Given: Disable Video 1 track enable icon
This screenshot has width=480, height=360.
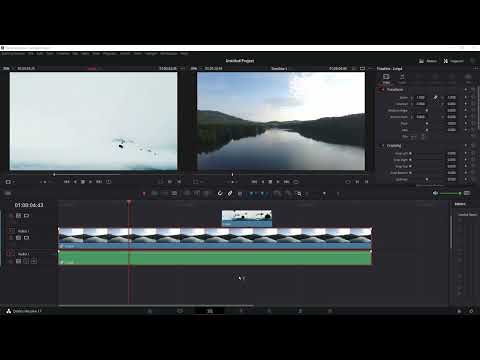Looking at the screenshot, I should click(27, 238).
